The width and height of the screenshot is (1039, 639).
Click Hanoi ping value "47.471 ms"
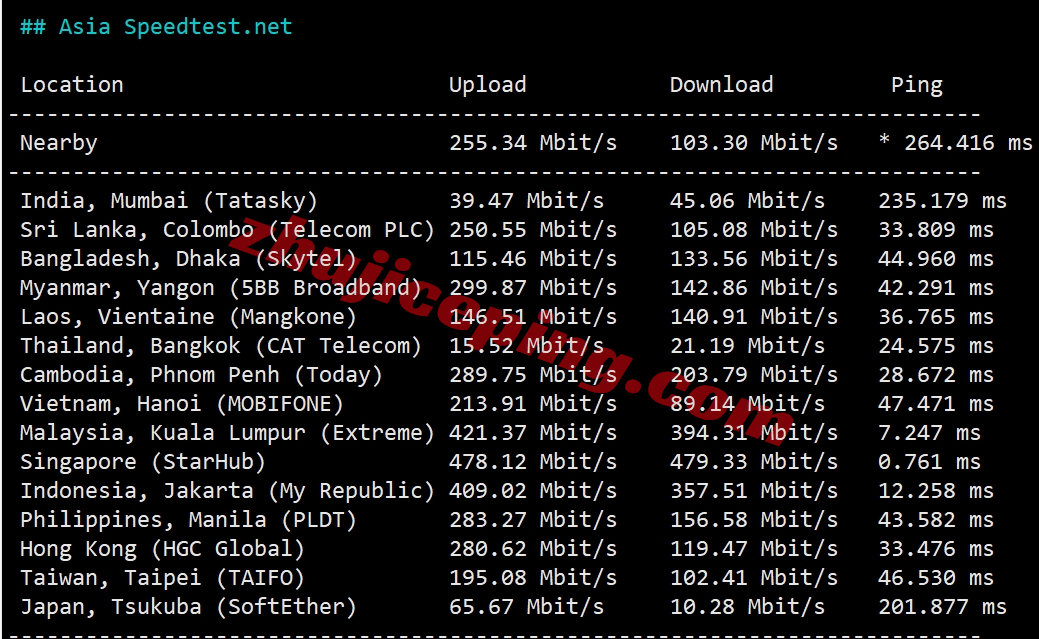936,404
